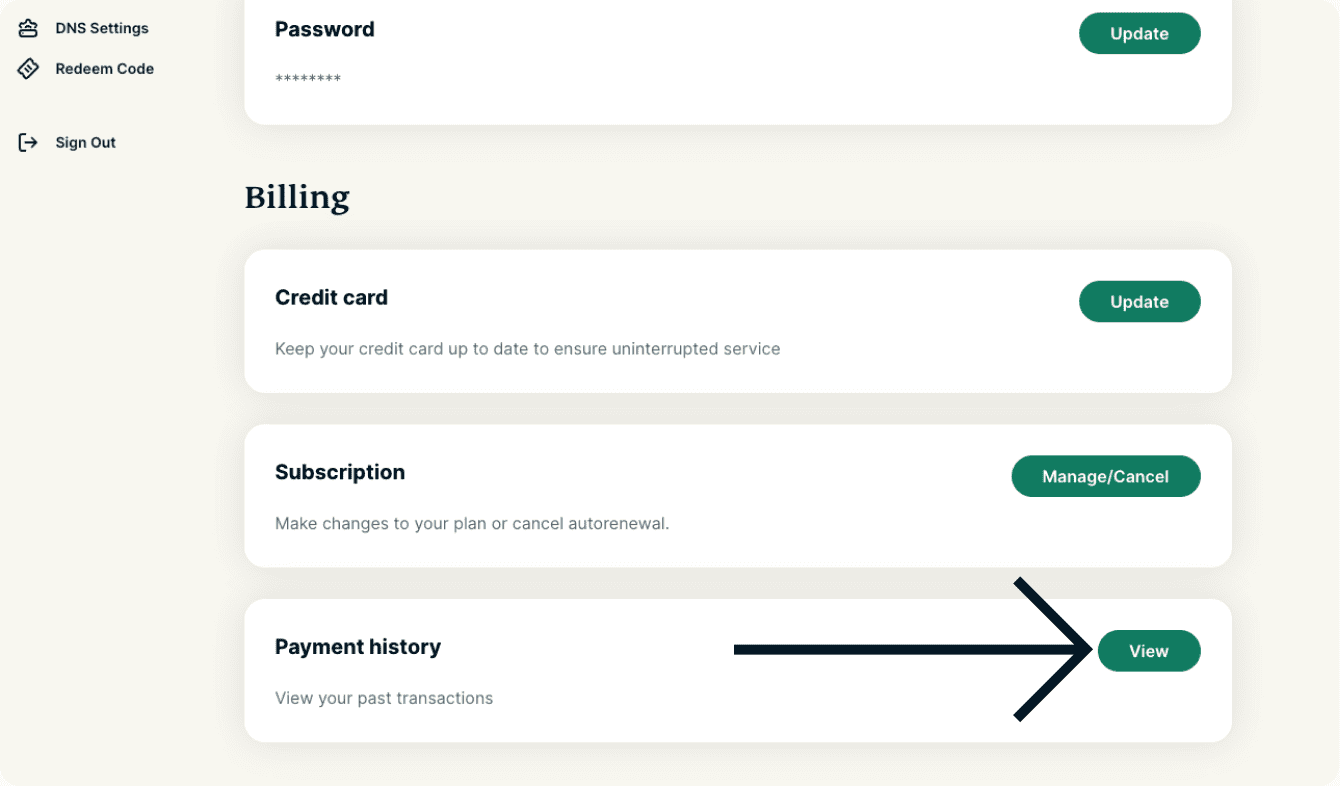View the payment history

(1149, 651)
